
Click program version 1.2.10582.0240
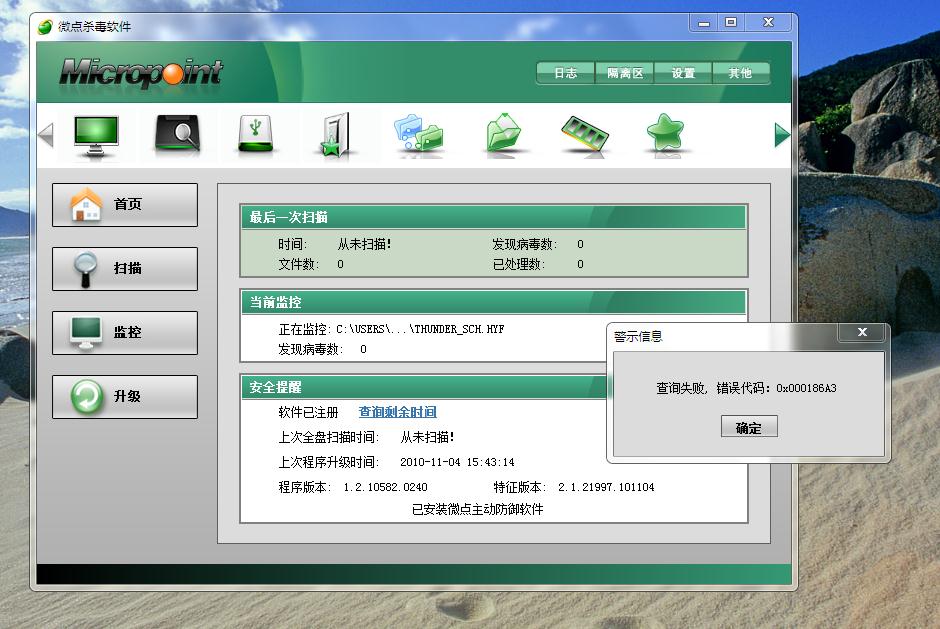(385, 487)
